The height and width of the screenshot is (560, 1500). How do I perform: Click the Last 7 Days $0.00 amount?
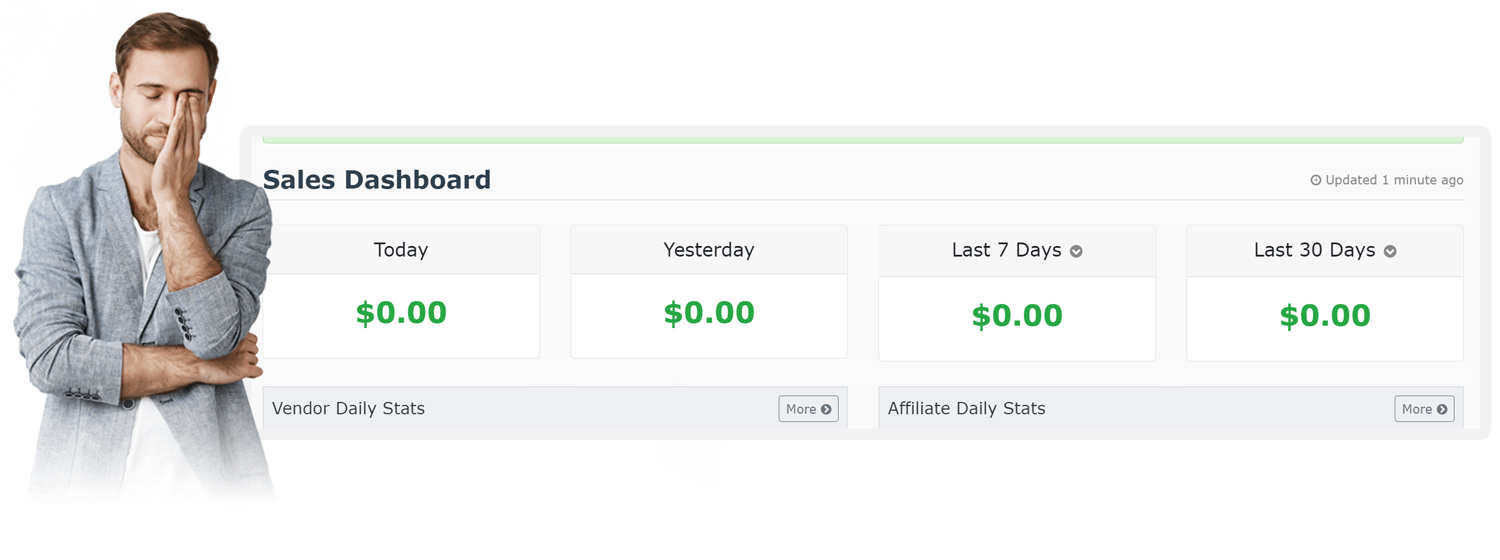1017,316
